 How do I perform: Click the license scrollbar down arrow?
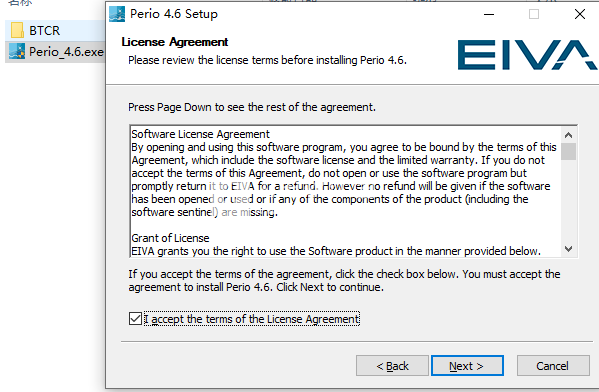coord(568,249)
